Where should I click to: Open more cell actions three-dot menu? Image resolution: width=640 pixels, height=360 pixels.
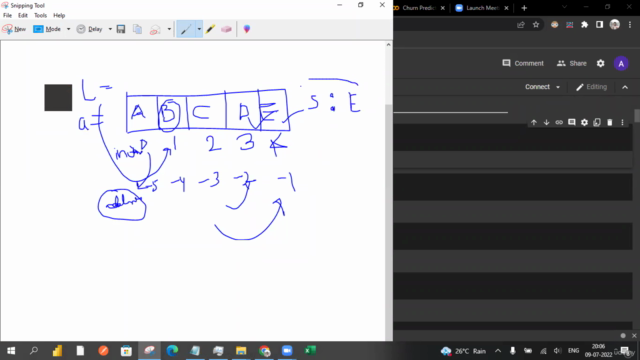622,122
